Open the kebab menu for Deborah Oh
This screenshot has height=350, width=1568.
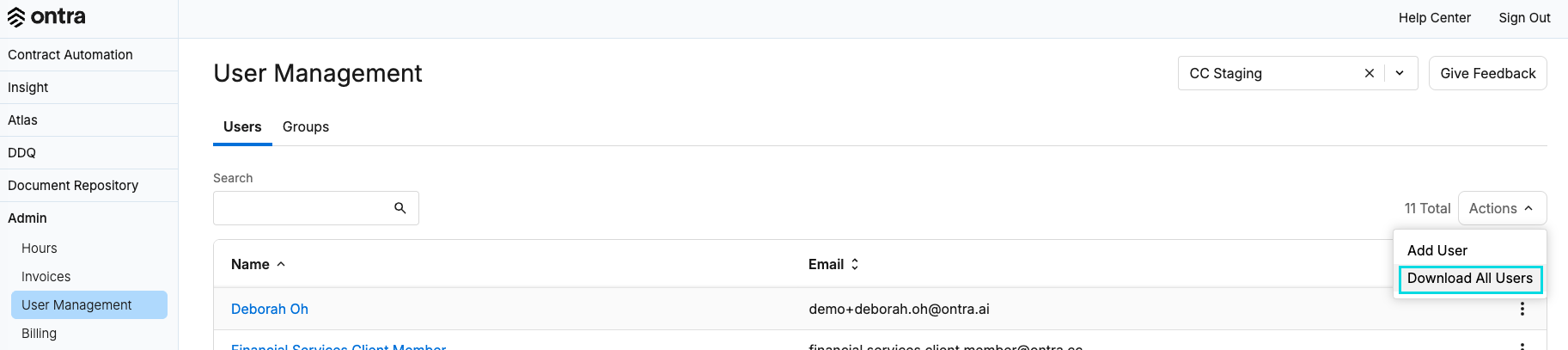click(1522, 309)
